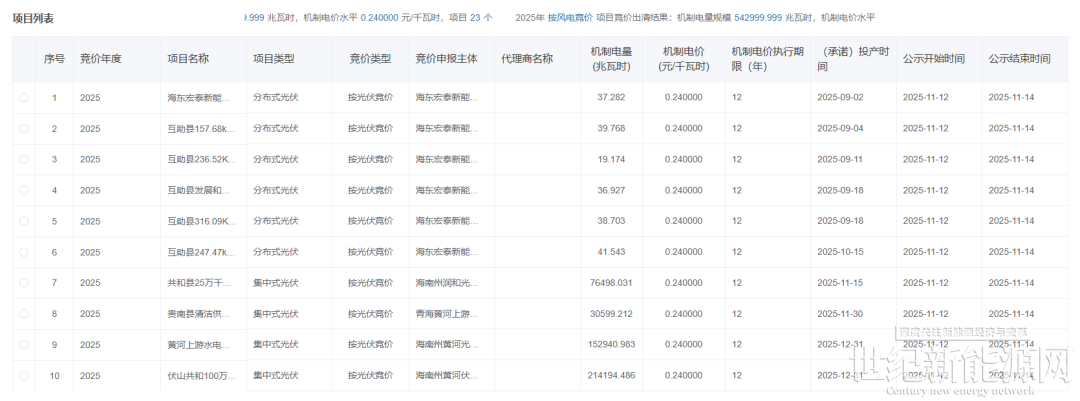The height and width of the screenshot is (401, 1080).
Task: Choose row 5 using its radio button
Action: (x=24, y=221)
